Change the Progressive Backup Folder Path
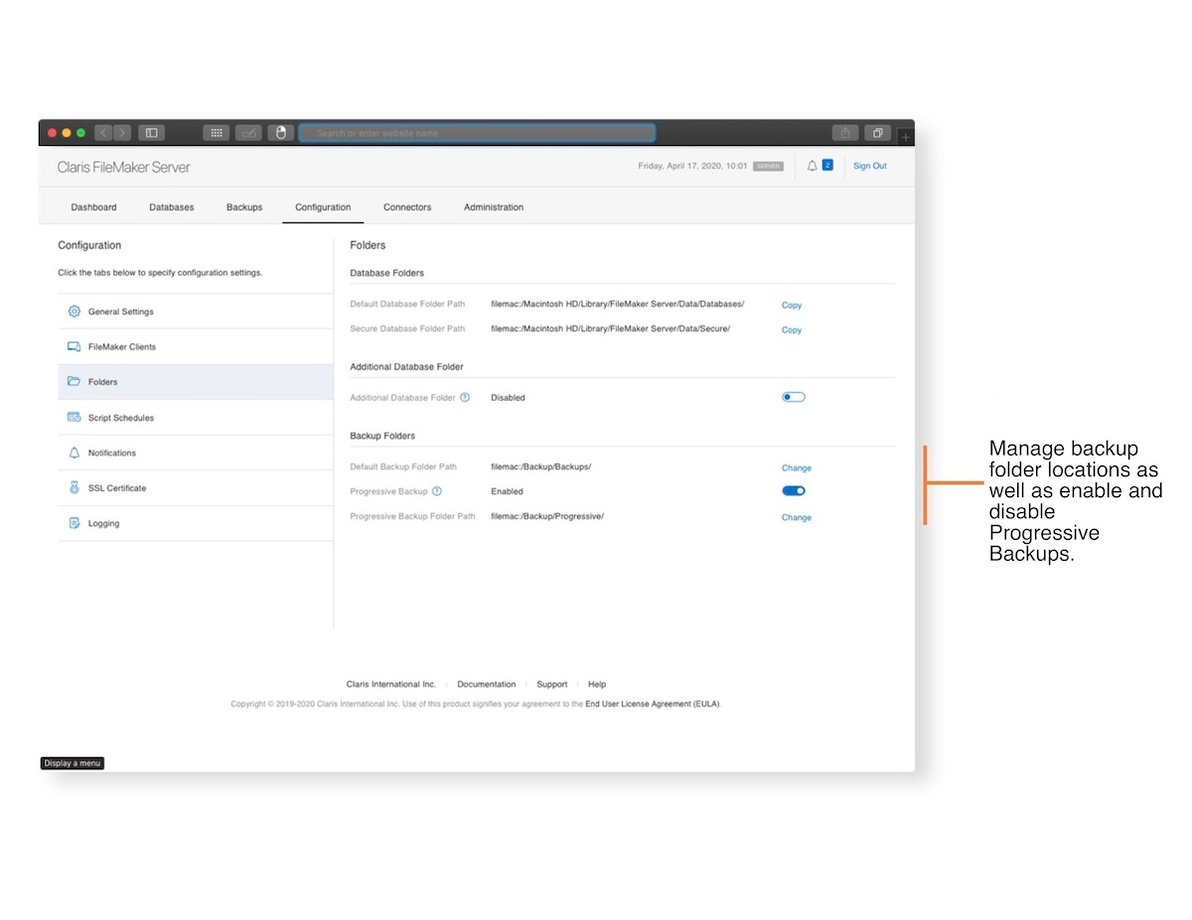 796,517
